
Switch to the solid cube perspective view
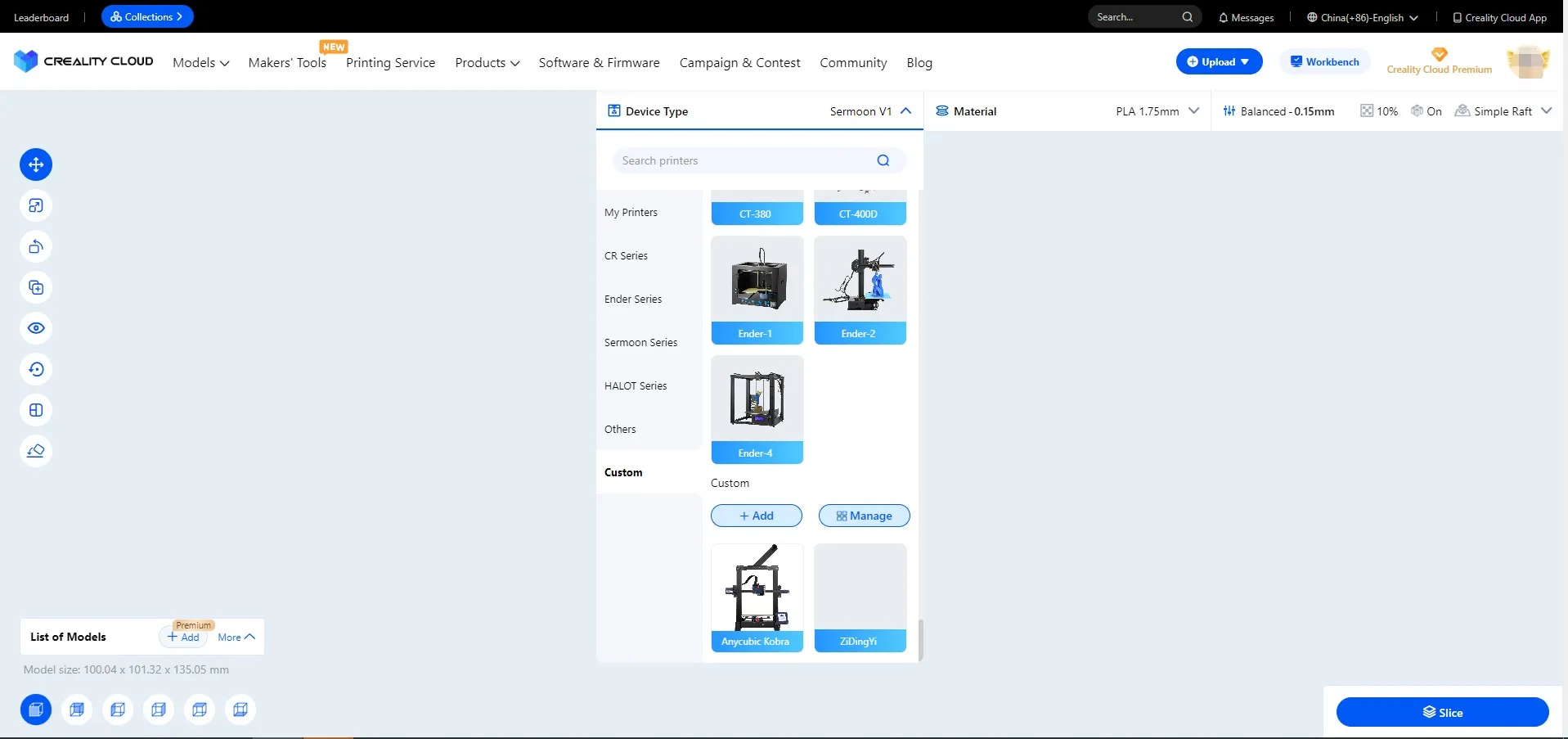36,710
